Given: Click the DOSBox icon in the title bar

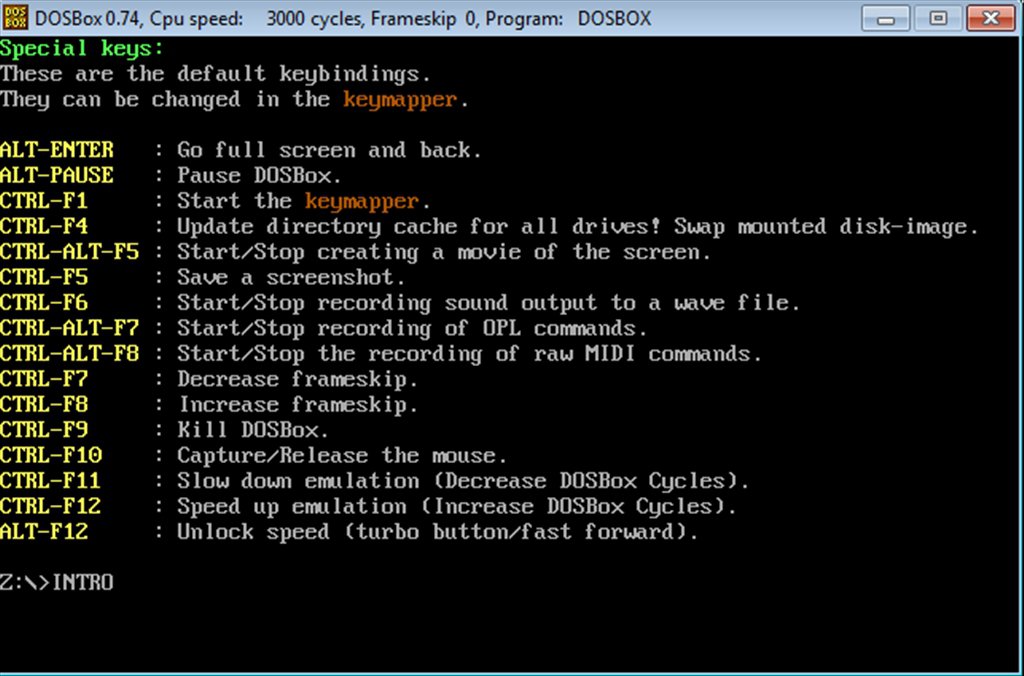Looking at the screenshot, I should [16, 18].
